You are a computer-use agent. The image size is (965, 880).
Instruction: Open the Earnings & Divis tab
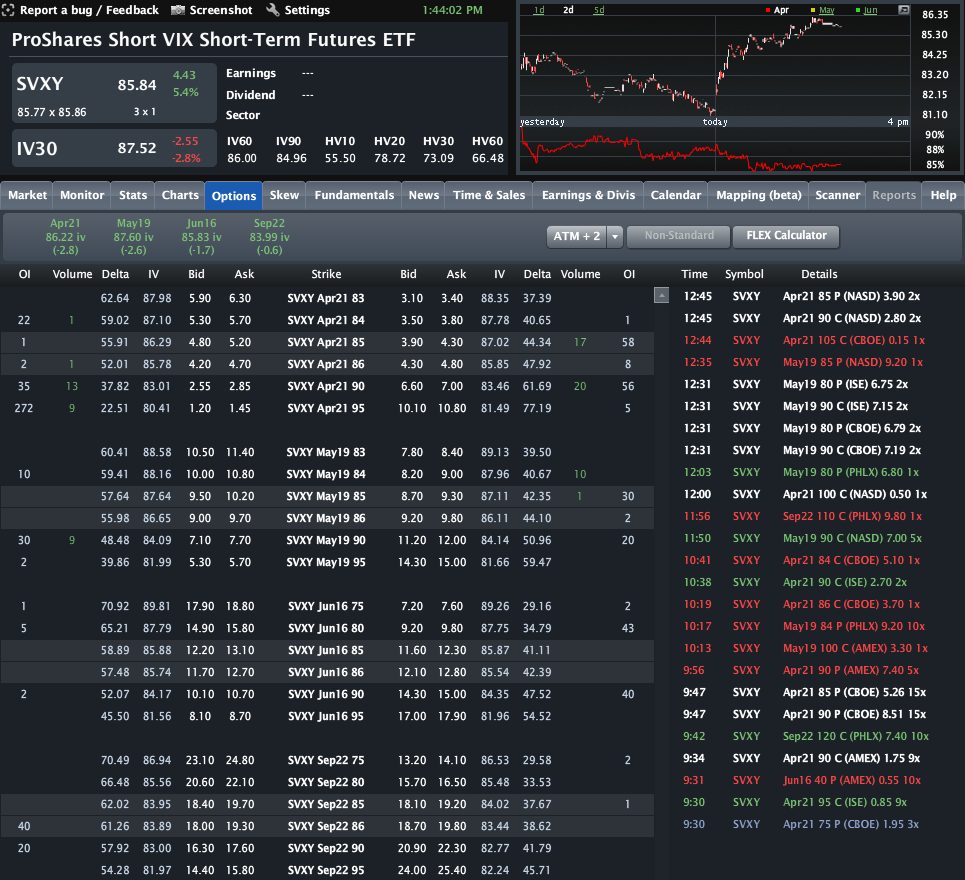click(588, 195)
